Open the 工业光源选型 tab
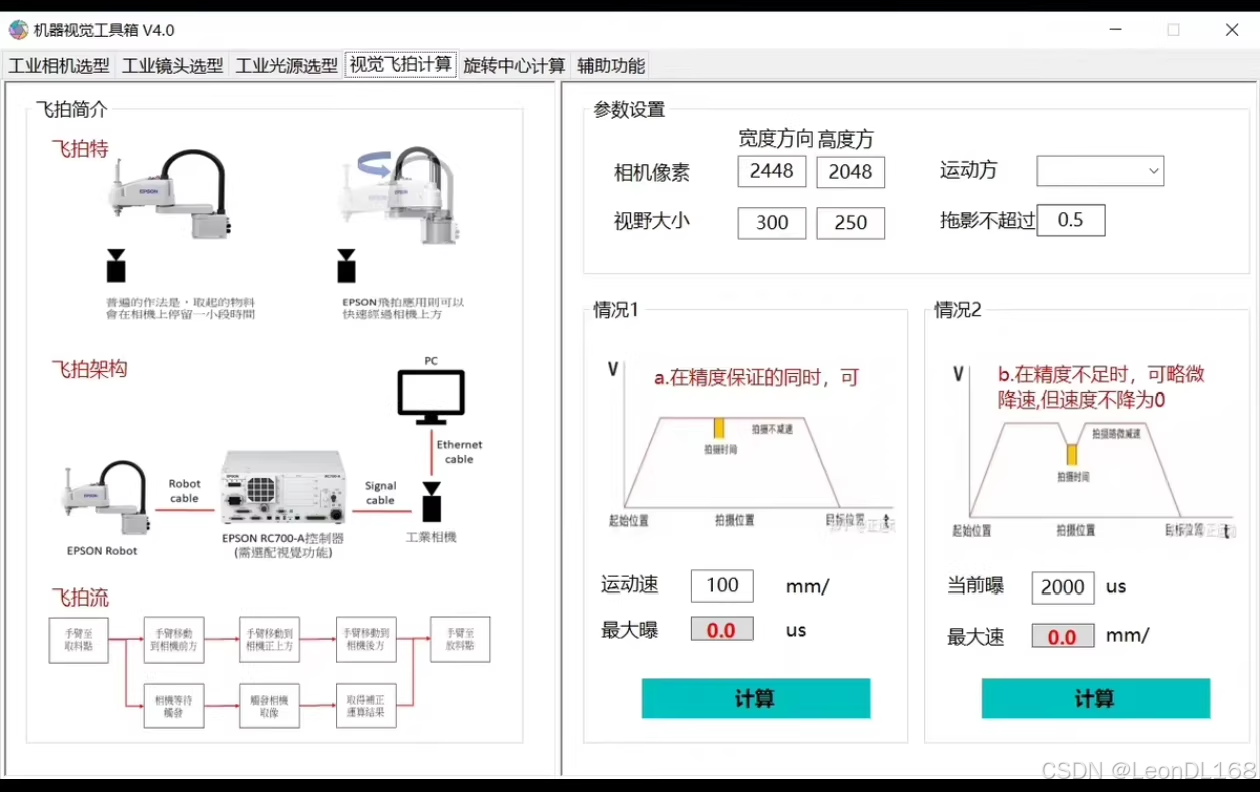 point(286,64)
